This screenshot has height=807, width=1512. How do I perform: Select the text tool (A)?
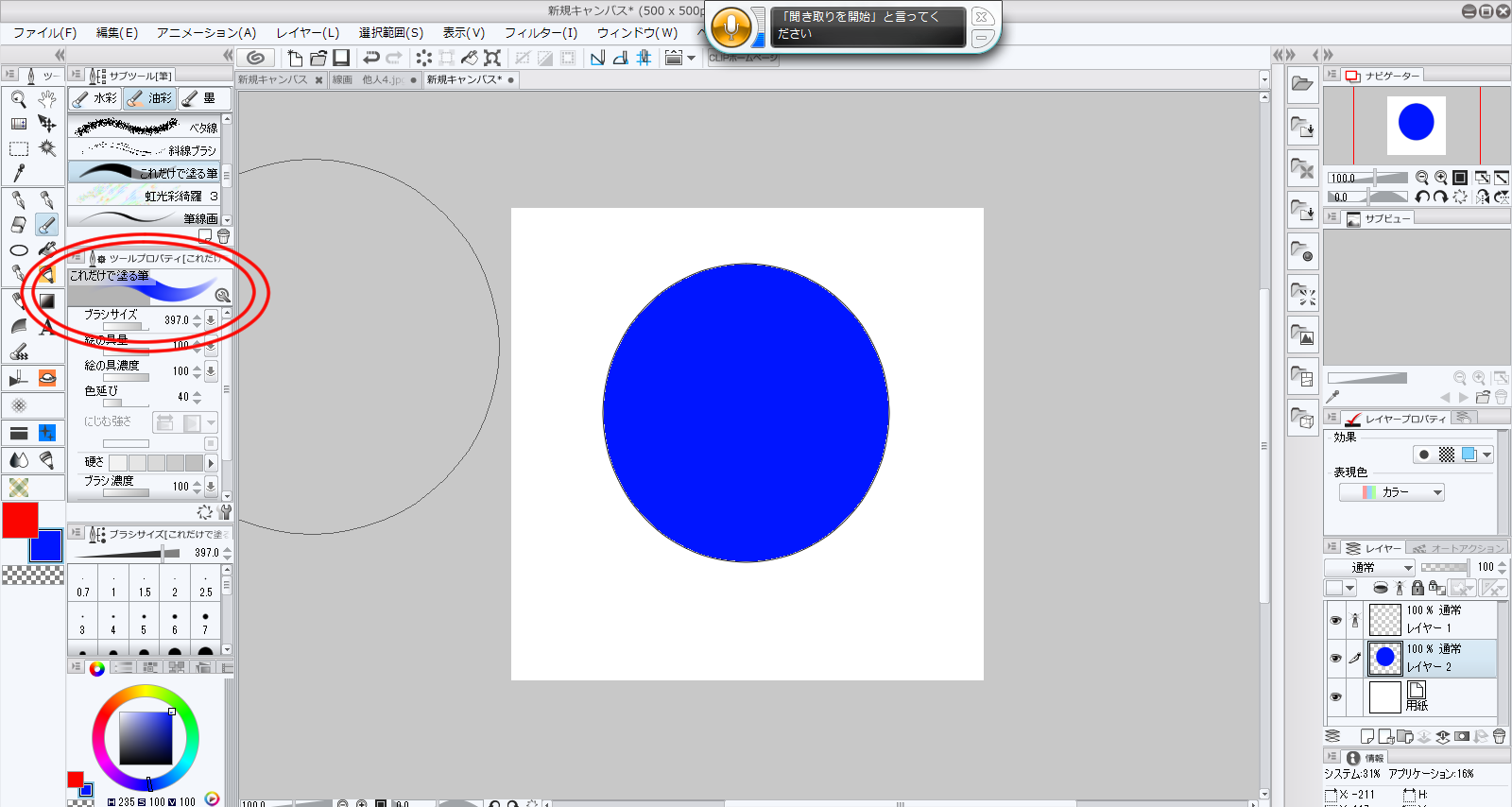click(x=46, y=326)
